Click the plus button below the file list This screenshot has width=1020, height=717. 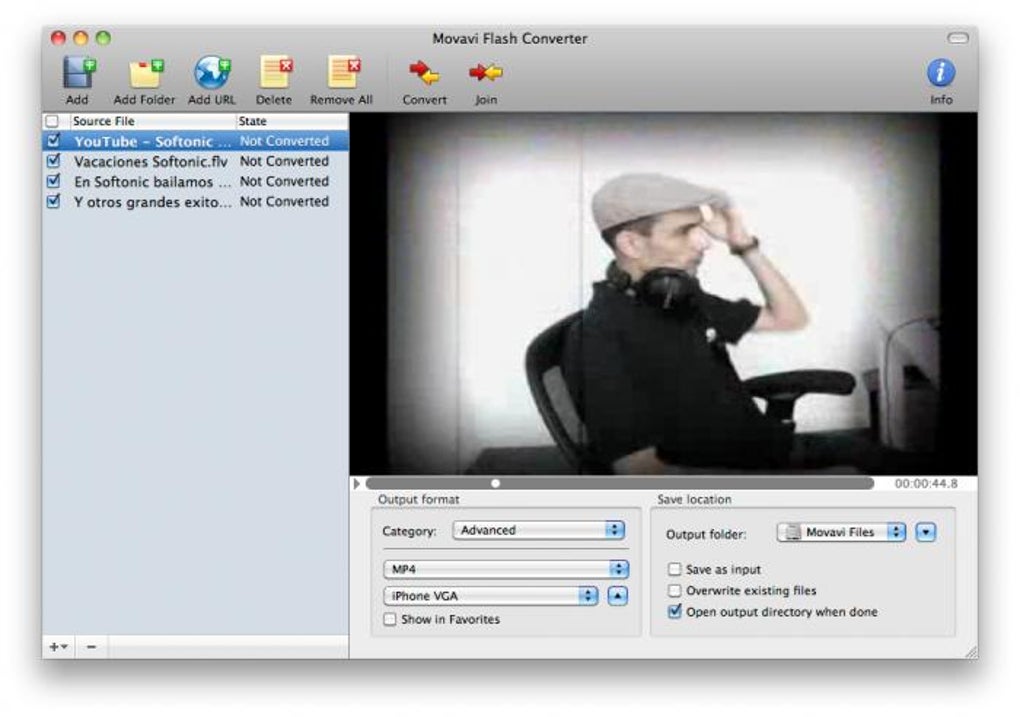(58, 647)
